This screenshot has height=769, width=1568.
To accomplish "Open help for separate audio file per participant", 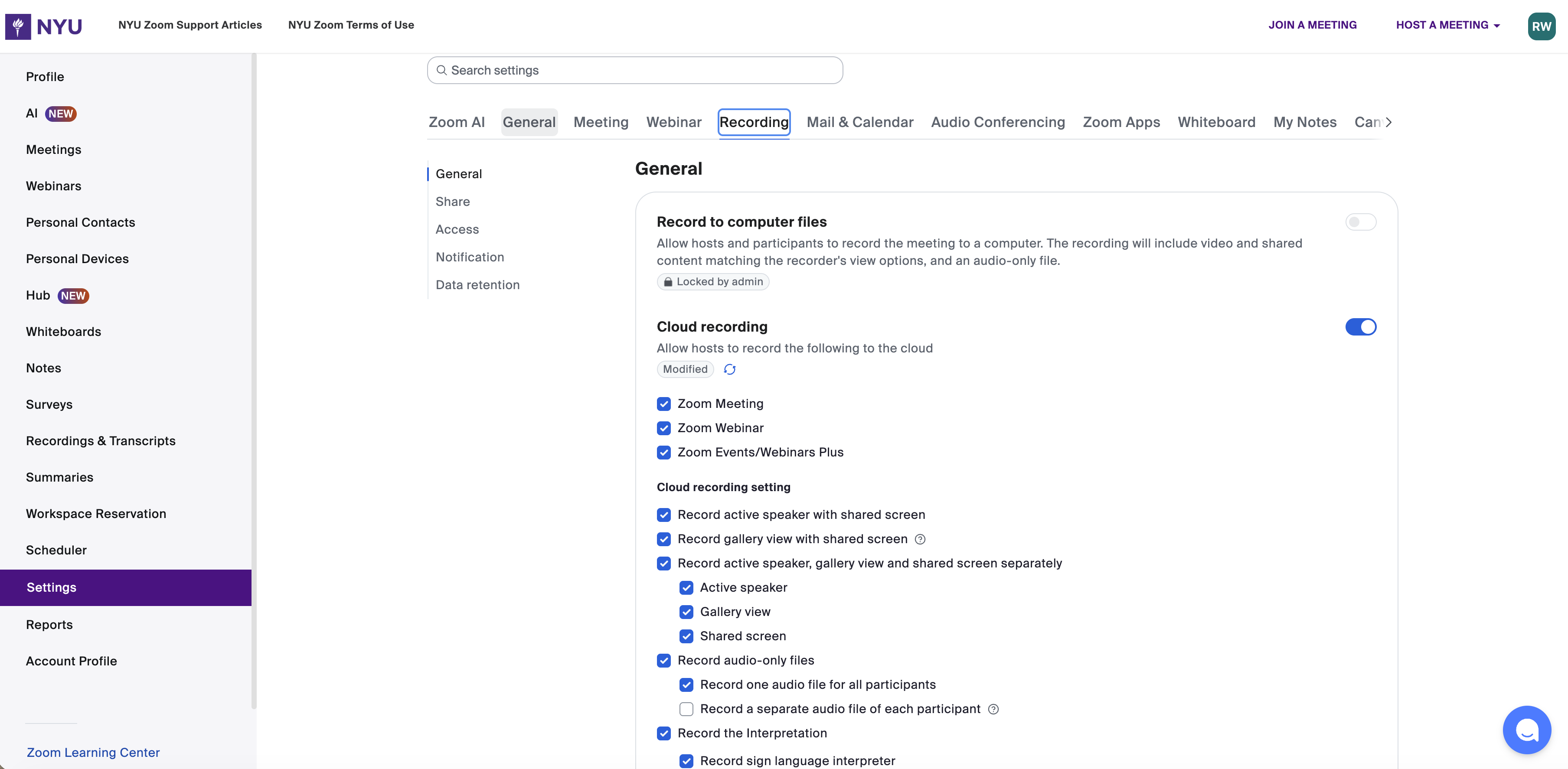I will tap(993, 709).
